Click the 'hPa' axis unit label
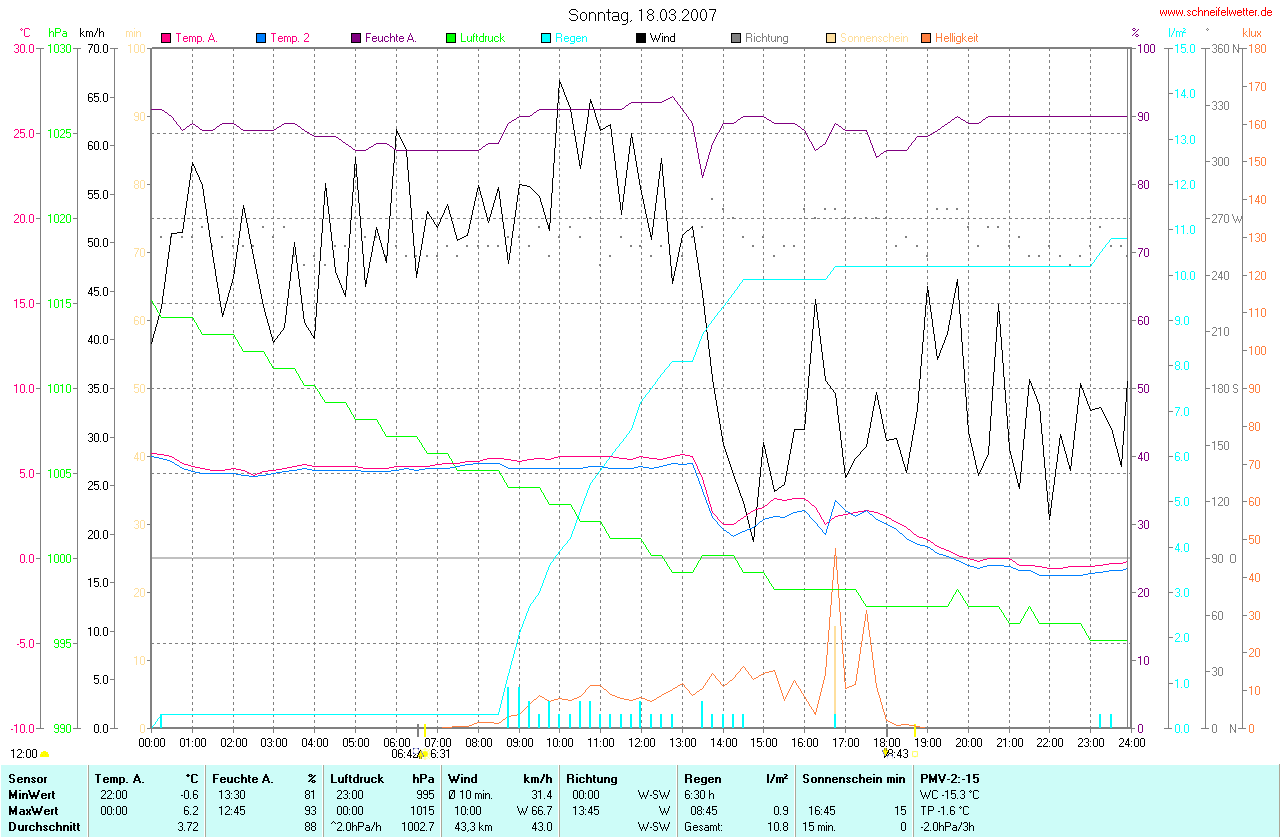 point(57,32)
